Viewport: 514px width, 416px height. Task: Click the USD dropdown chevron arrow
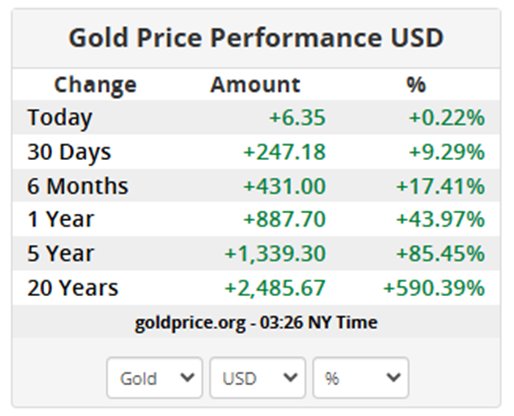290,378
